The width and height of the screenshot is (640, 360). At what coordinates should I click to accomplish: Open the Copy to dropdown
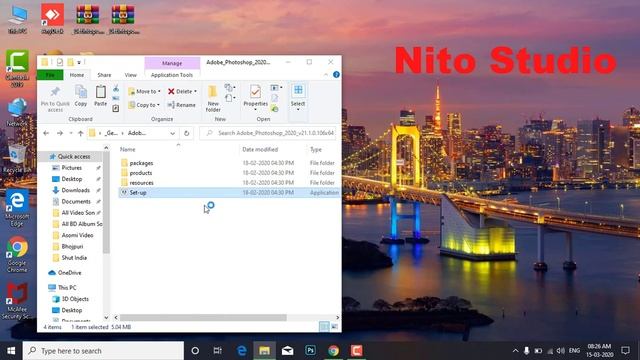pos(144,105)
